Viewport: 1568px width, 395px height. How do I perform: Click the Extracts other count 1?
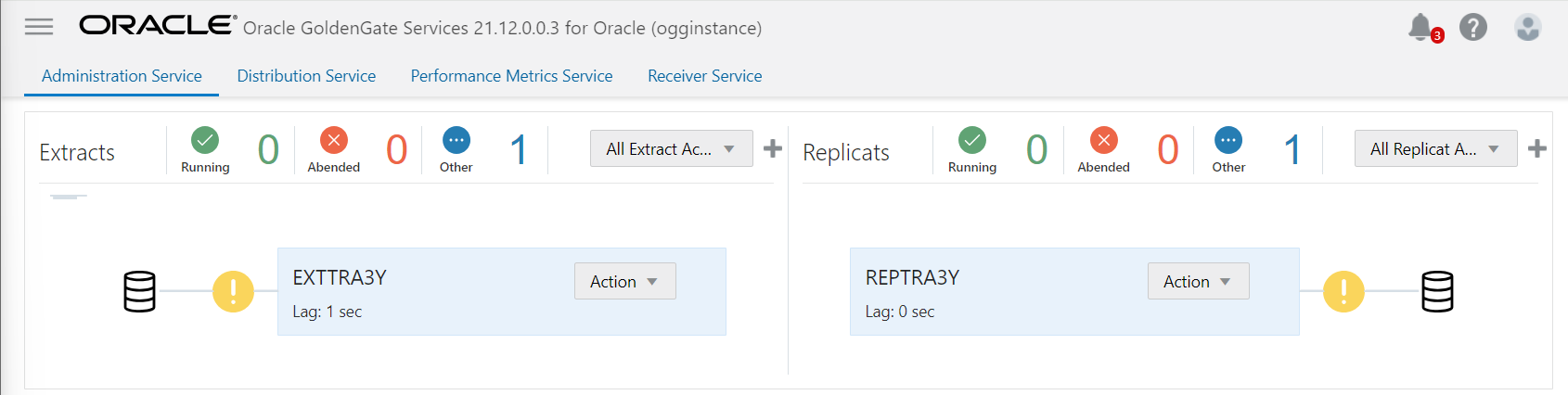pos(519,149)
